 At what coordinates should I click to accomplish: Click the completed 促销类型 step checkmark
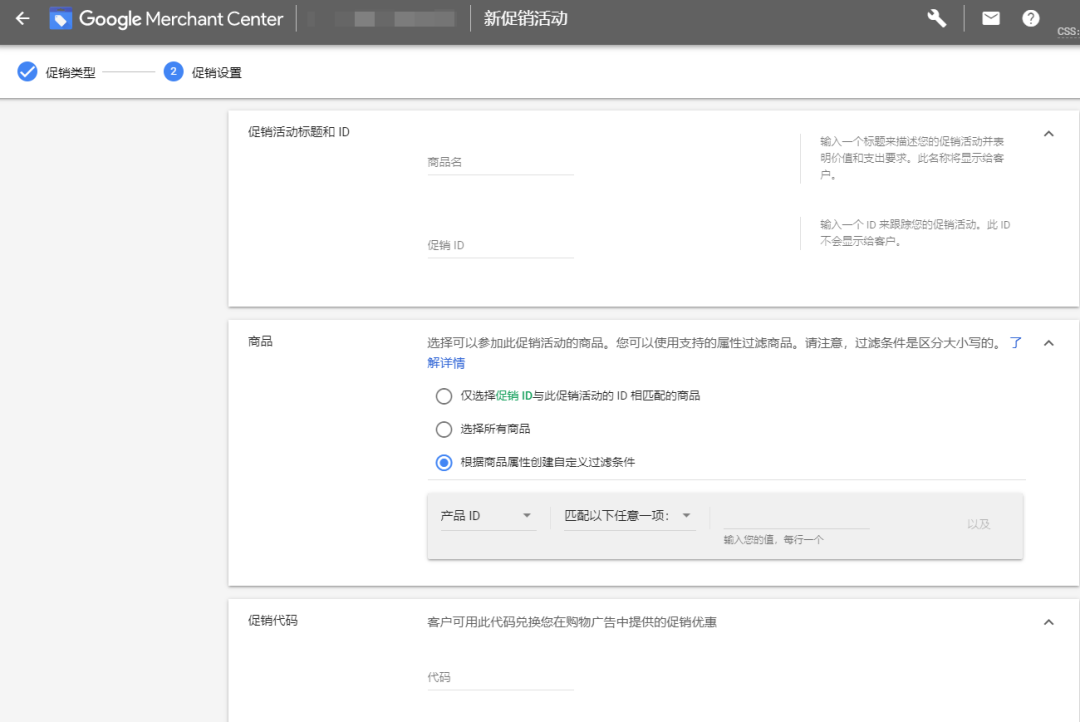pos(28,72)
